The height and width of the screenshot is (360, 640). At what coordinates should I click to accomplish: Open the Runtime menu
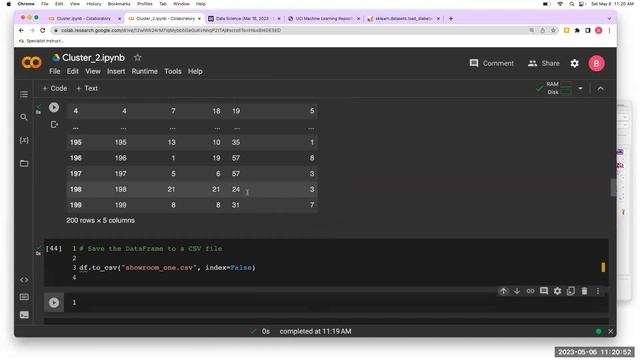[144, 71]
